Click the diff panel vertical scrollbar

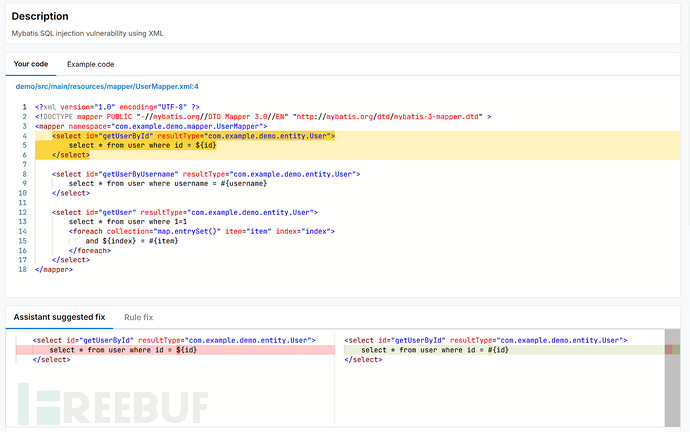[671, 390]
